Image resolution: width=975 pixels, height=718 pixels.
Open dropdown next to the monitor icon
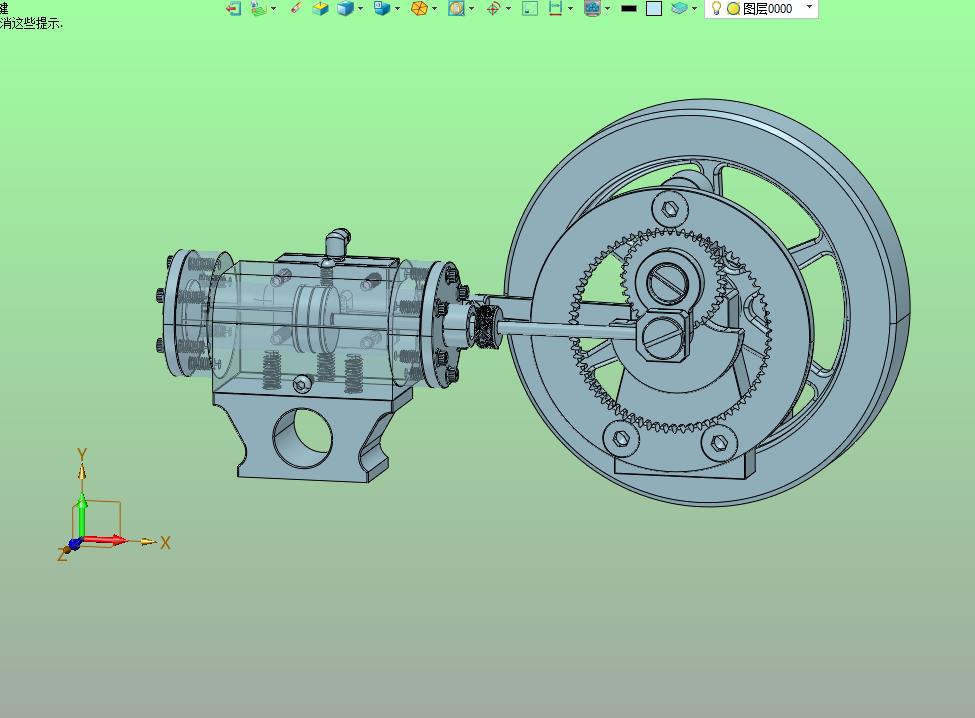coord(608,9)
